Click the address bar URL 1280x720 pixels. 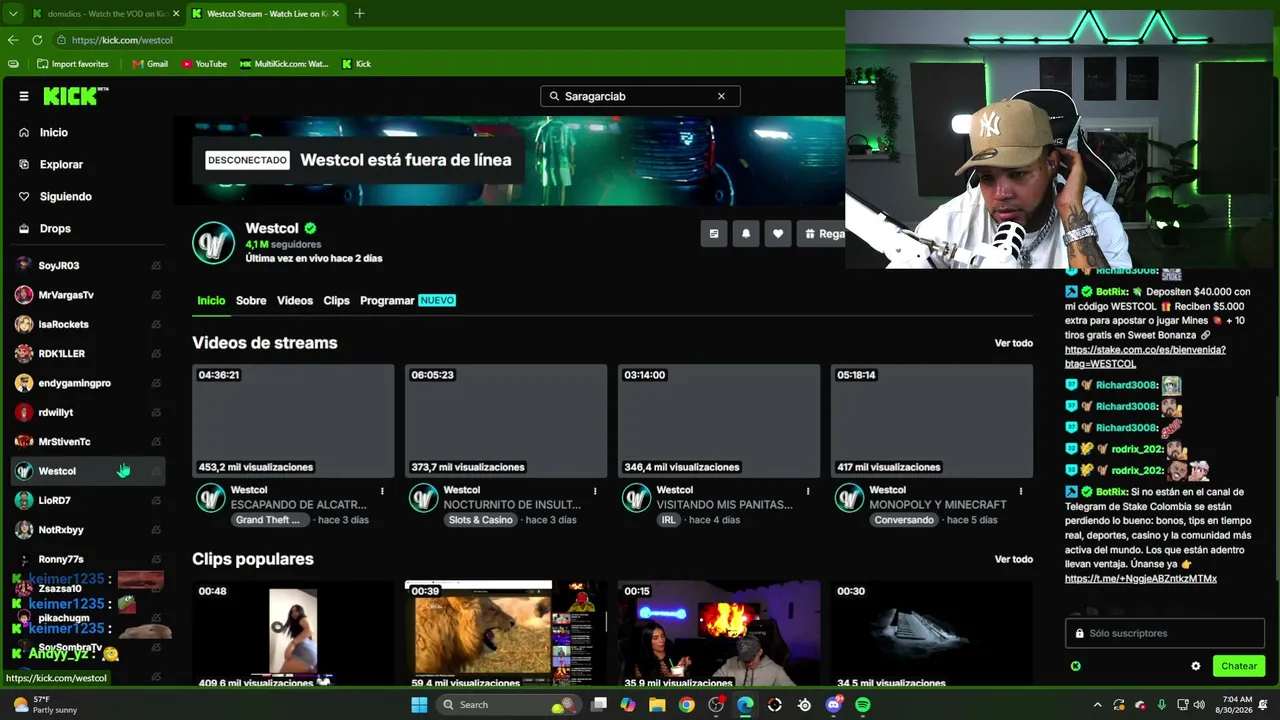click(122, 40)
